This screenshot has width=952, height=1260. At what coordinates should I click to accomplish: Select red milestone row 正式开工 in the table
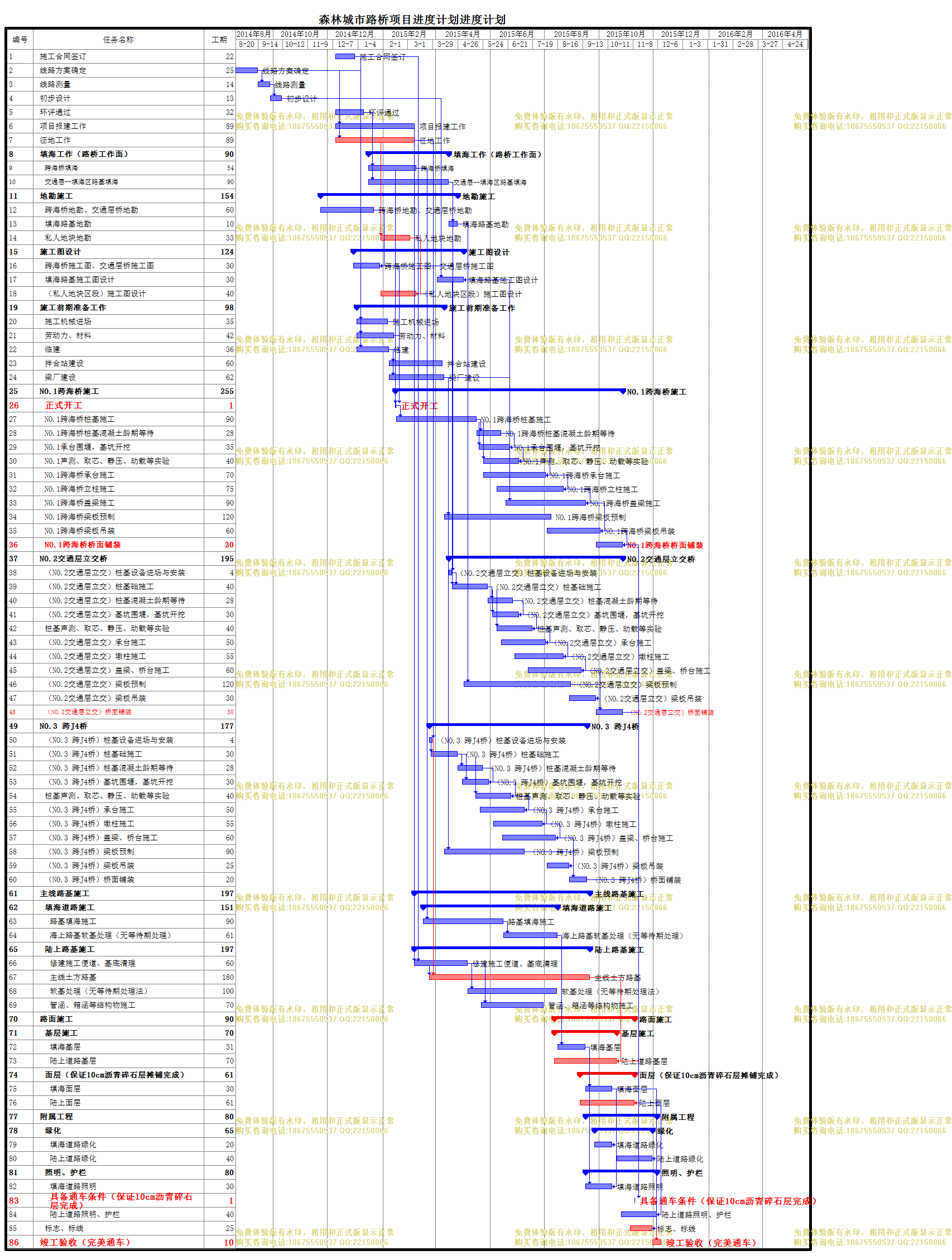point(121,405)
